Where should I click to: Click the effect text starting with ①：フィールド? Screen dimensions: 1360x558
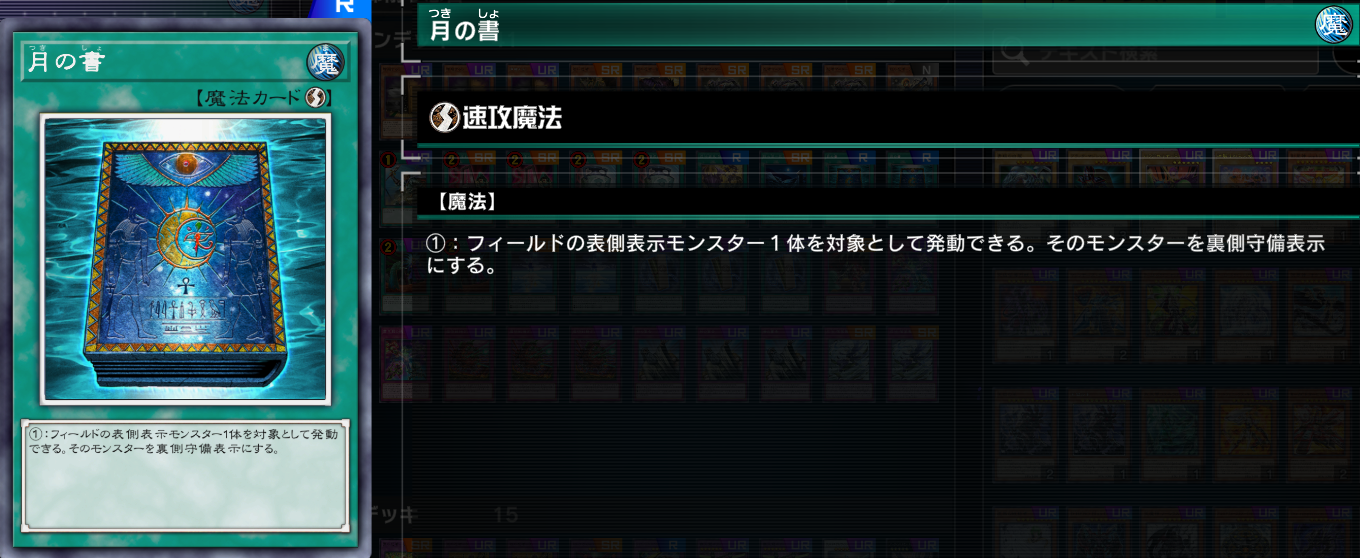875,255
